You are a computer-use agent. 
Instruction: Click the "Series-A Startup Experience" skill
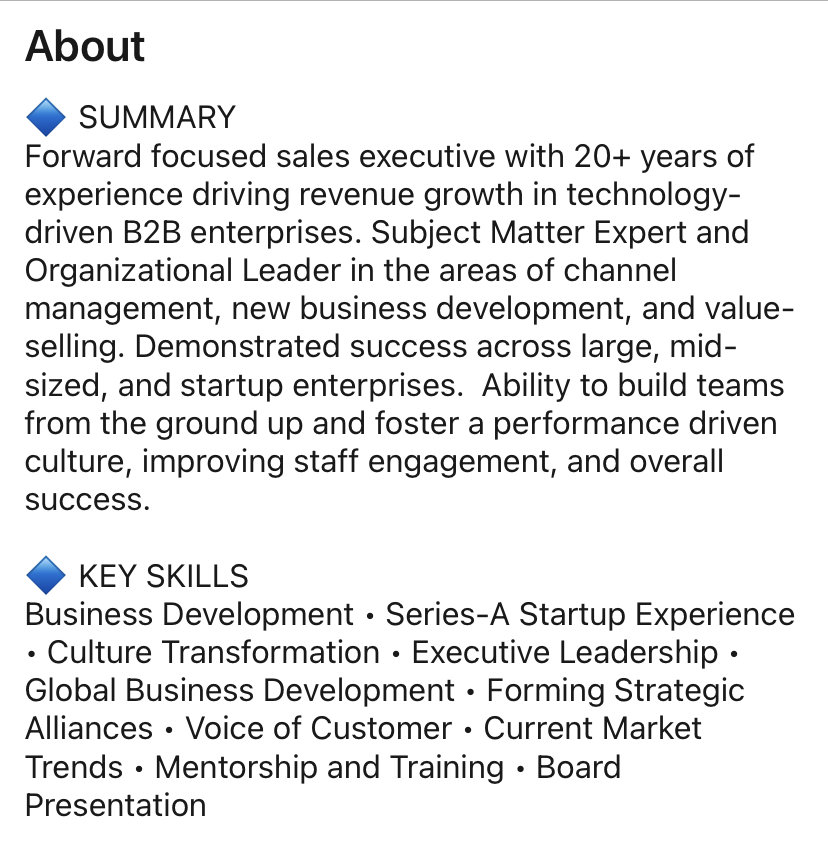pos(590,614)
